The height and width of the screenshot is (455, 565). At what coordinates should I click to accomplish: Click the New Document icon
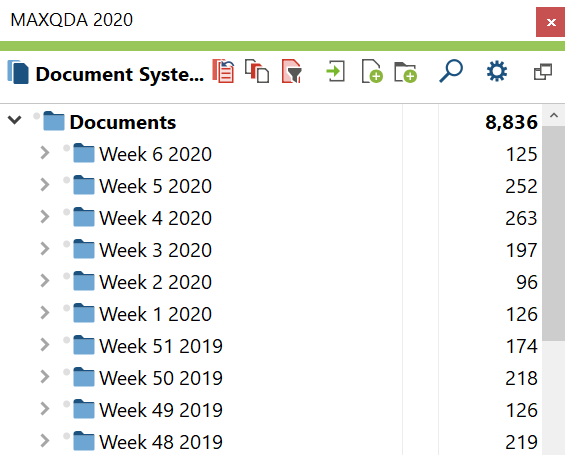372,71
